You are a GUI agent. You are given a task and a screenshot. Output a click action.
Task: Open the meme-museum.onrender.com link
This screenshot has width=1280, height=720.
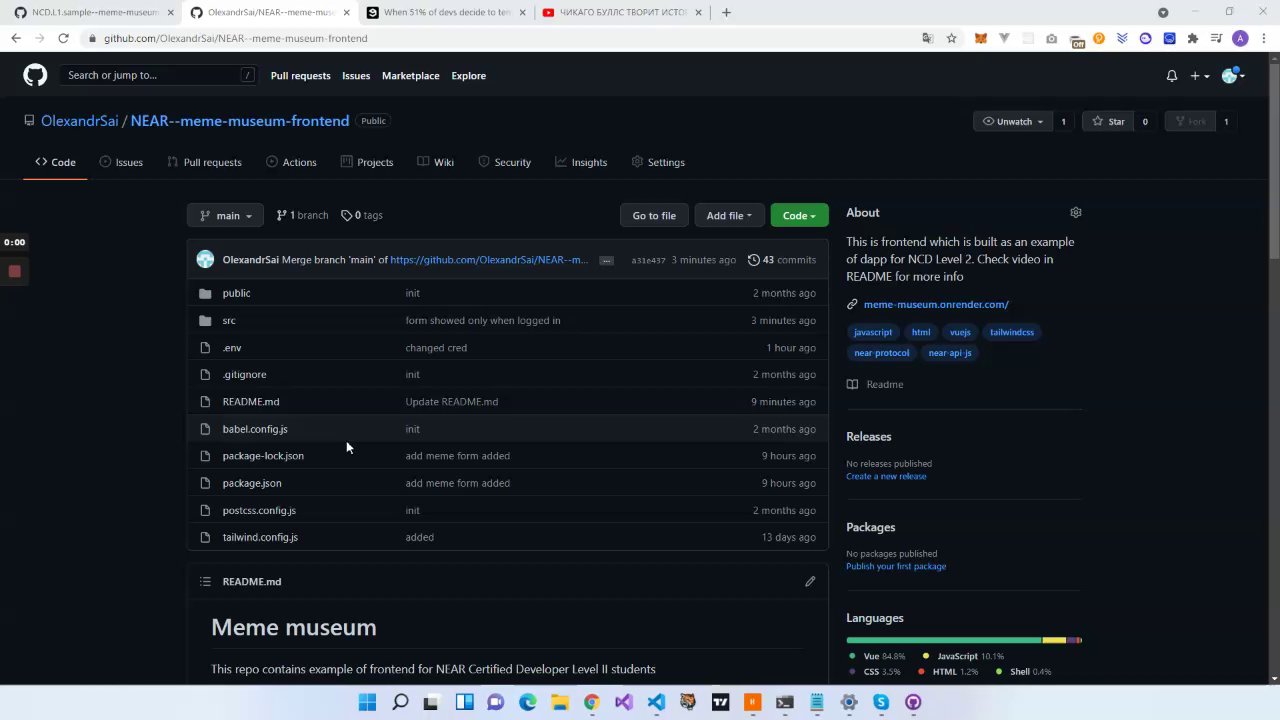pyautogui.click(x=936, y=304)
